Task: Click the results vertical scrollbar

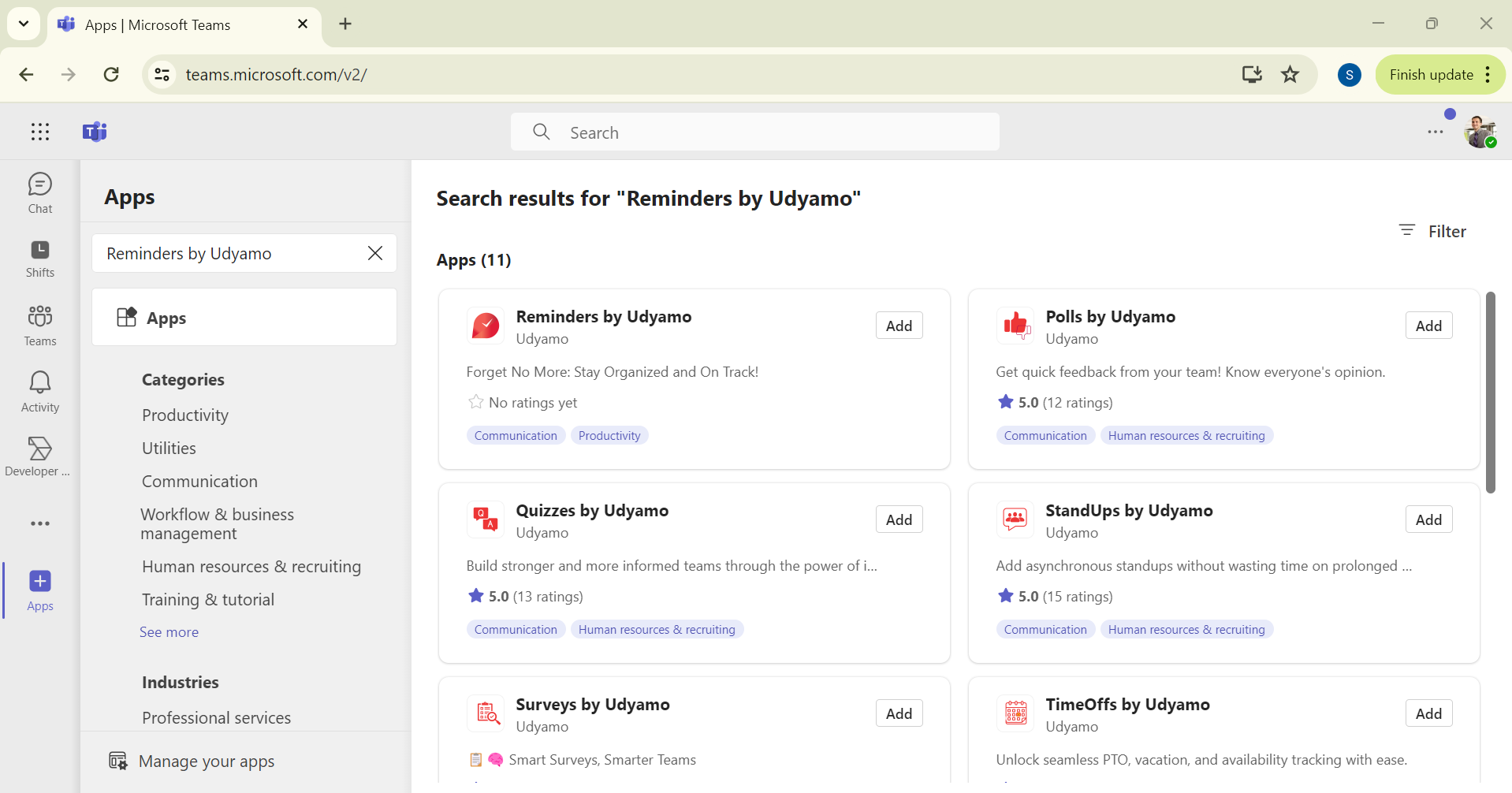Action: [x=1490, y=392]
